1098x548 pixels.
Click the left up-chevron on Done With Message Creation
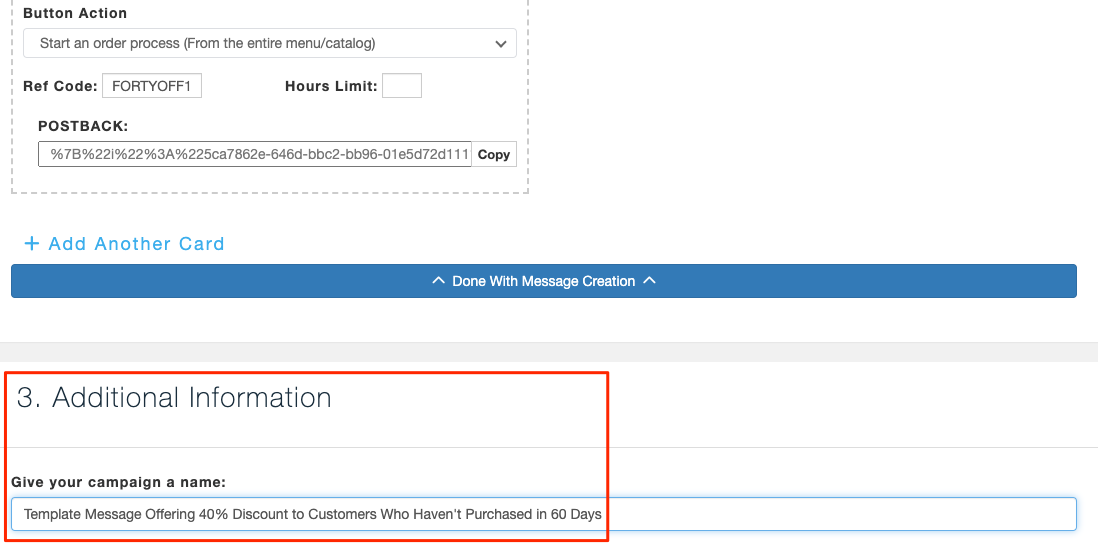click(x=438, y=281)
